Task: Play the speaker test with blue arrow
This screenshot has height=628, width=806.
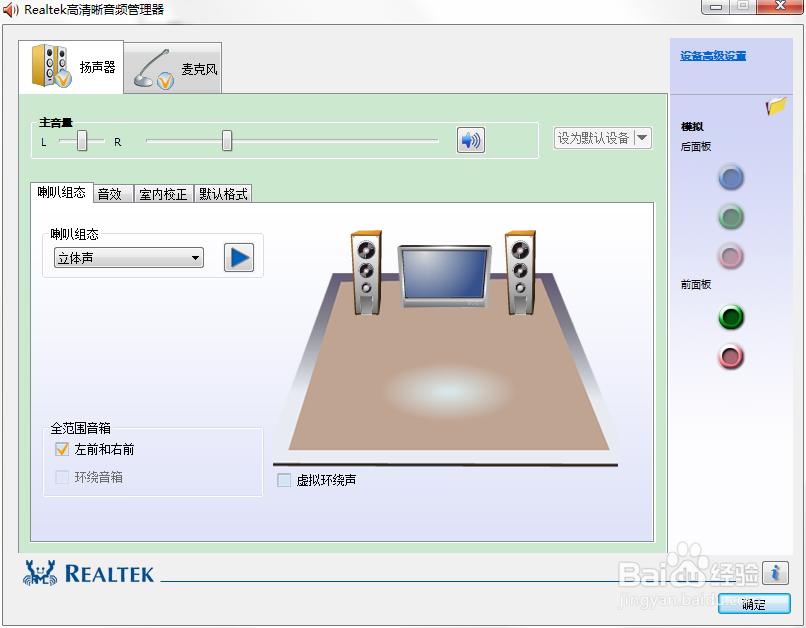Action: point(239,257)
